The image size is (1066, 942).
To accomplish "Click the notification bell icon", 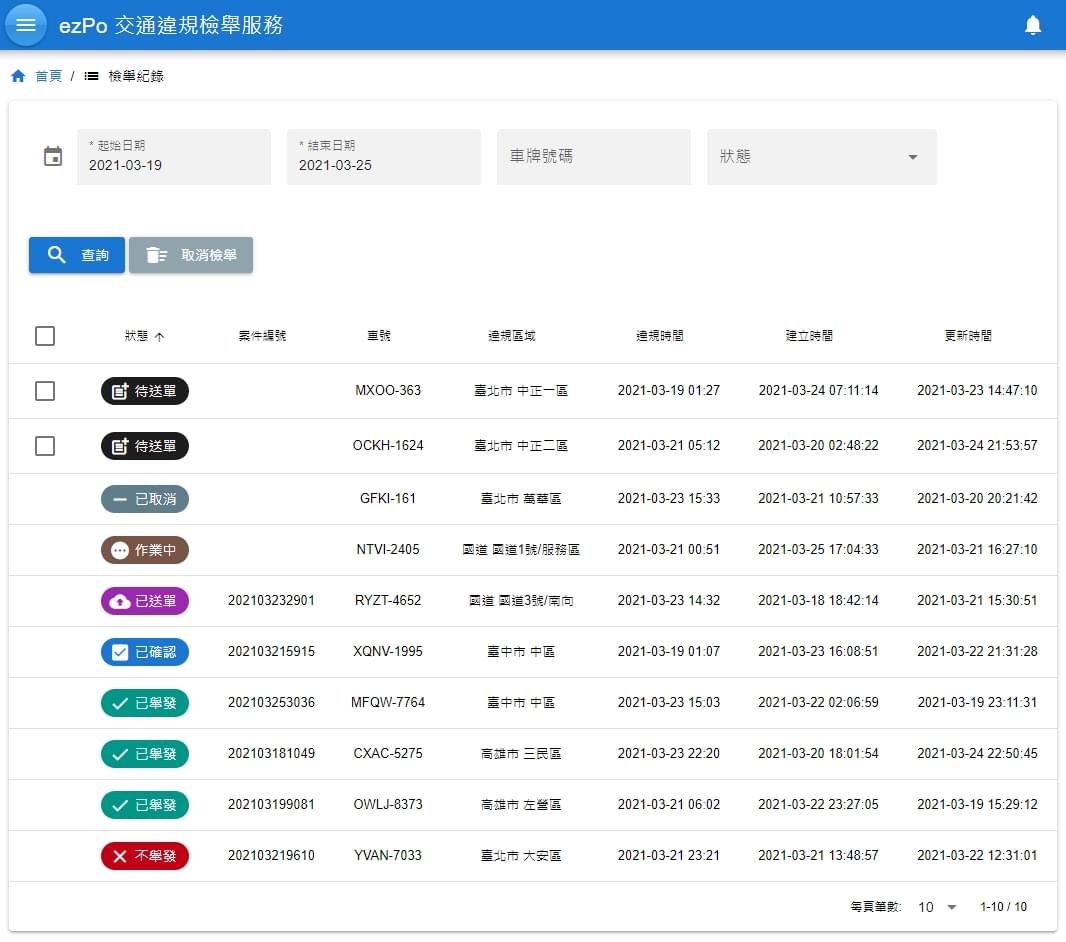I will tap(1034, 24).
